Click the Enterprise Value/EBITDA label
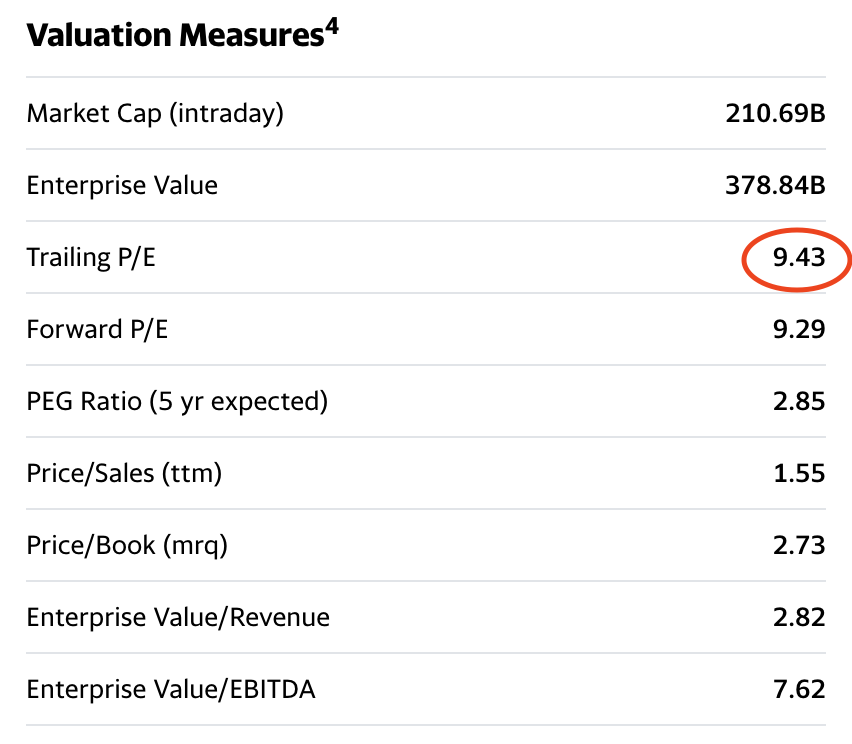 (x=171, y=689)
